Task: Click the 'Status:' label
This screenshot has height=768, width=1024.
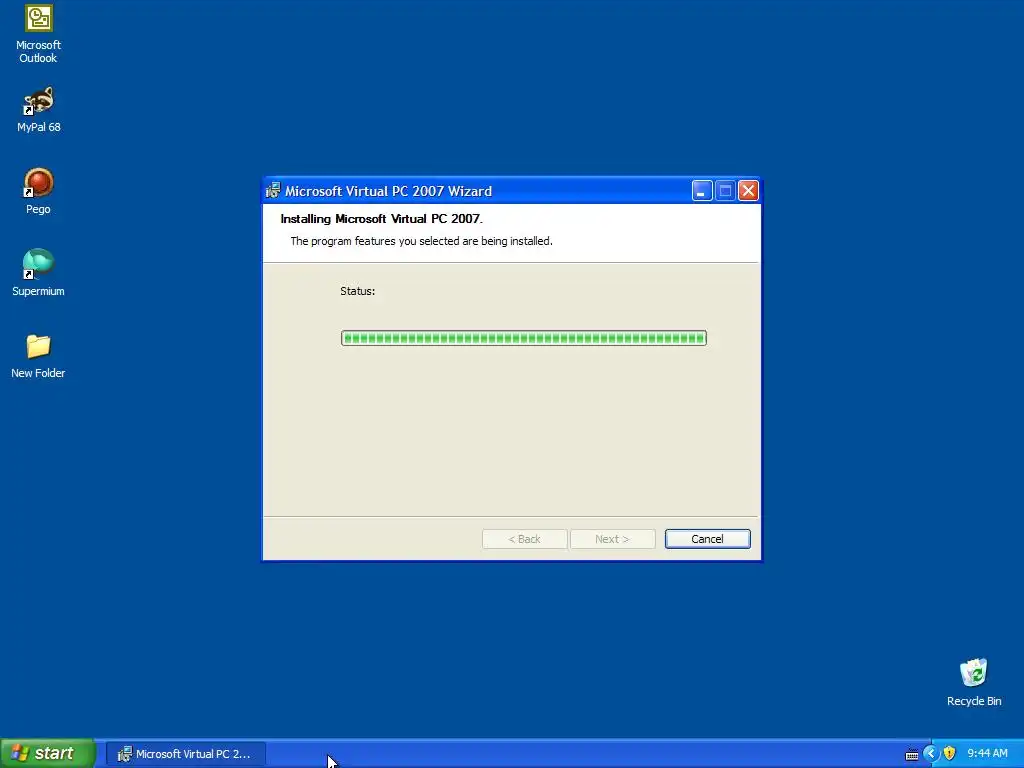Action: (x=357, y=291)
